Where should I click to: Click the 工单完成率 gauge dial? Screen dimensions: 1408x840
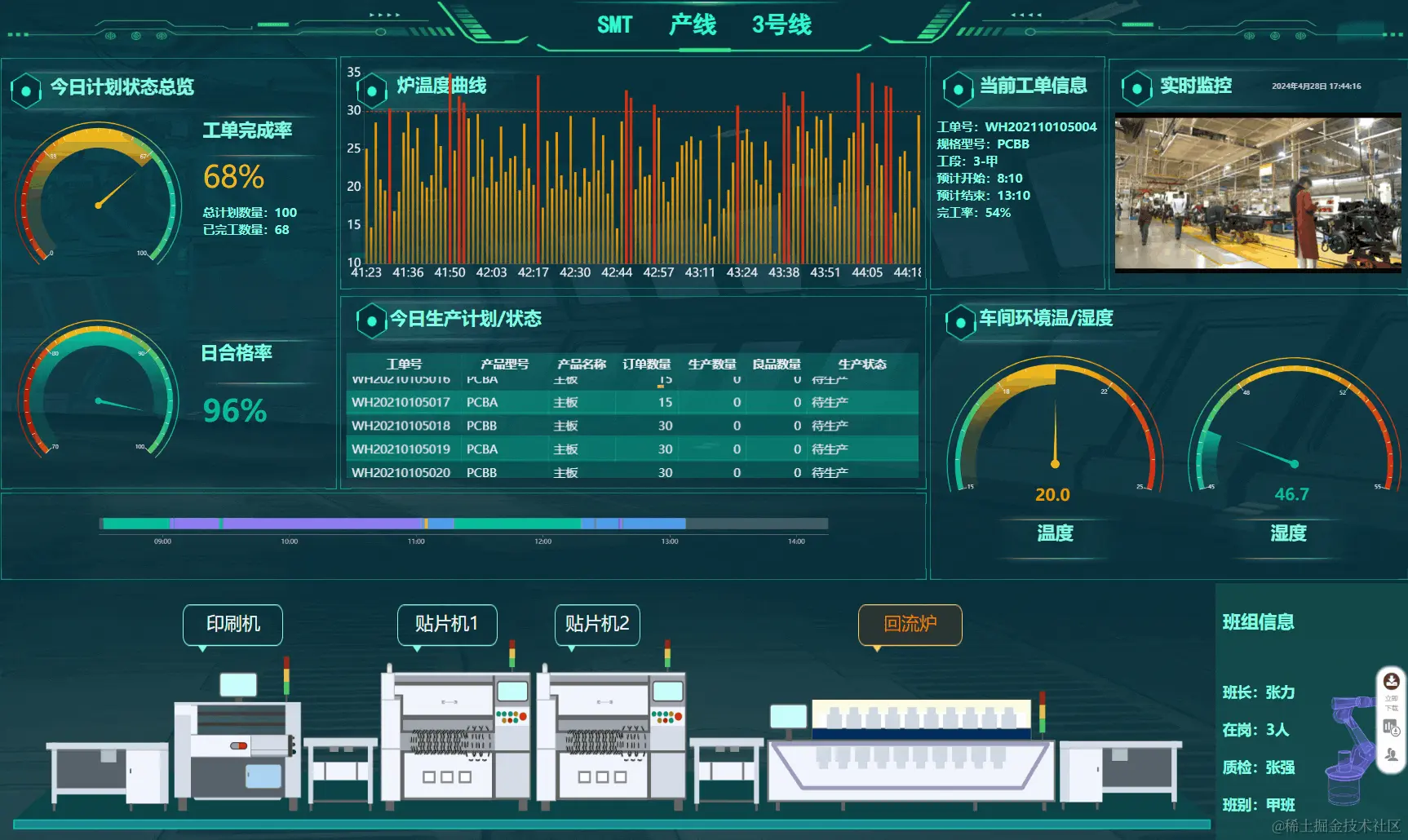pos(98,196)
